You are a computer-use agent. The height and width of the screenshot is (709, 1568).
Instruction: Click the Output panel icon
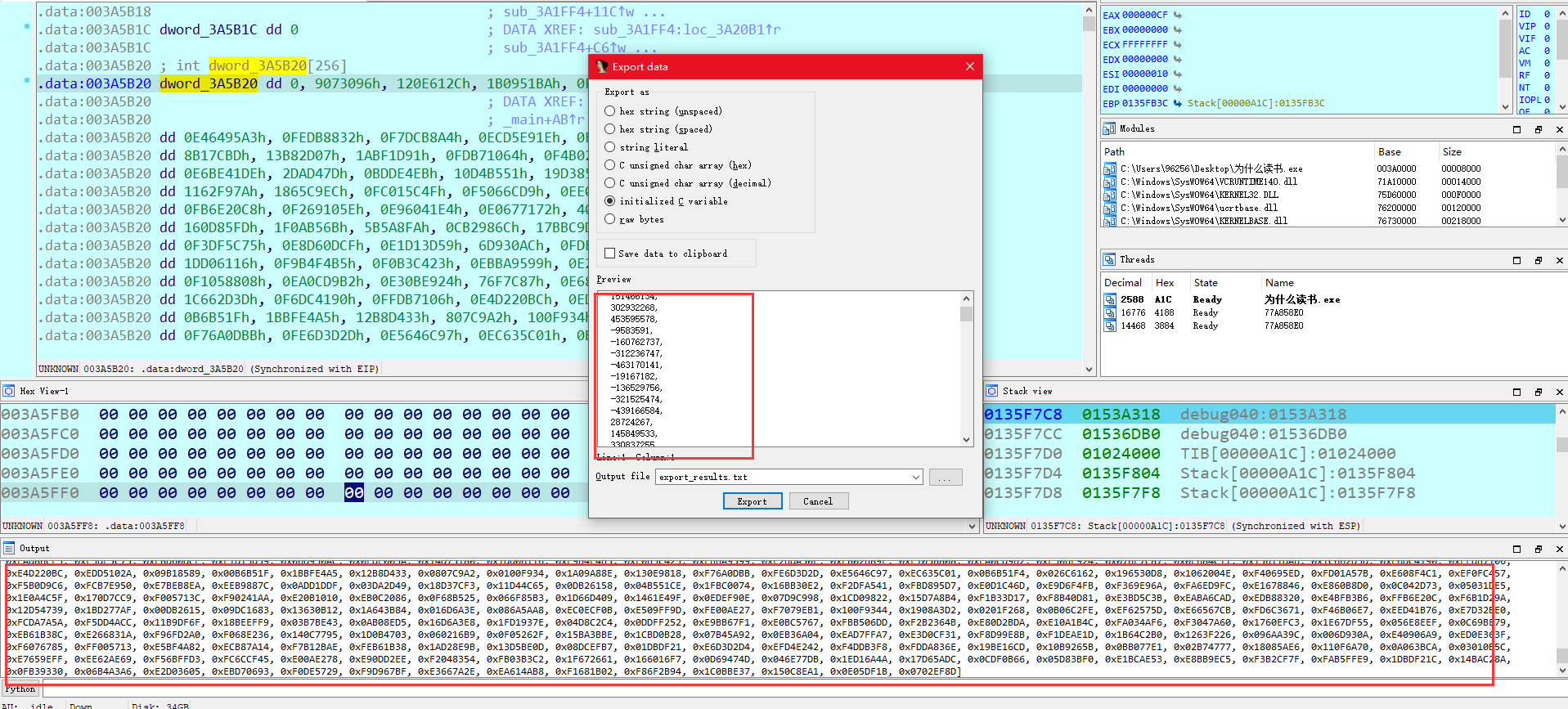(9, 548)
